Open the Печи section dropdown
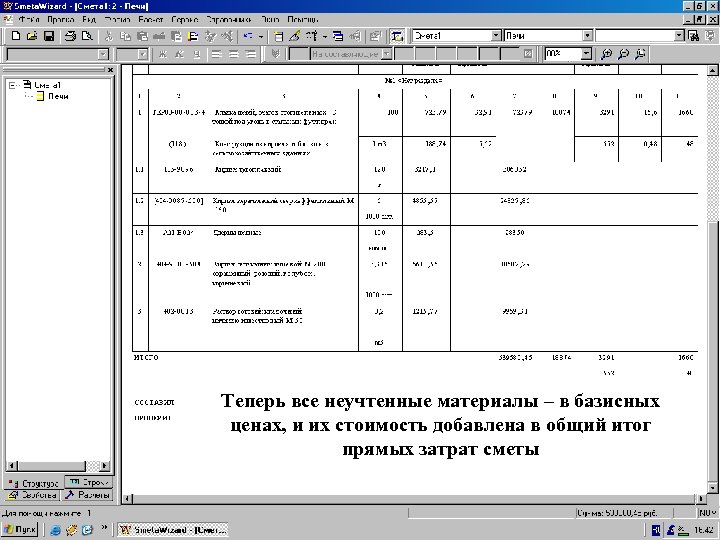 [x=587, y=36]
